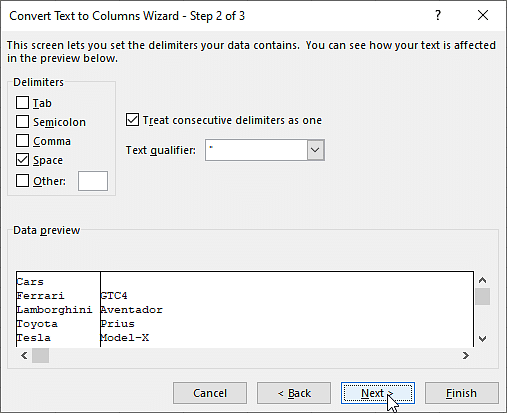Enable the Other delimiter checkbox
Viewport: 507px width, 413px height.
22,181
